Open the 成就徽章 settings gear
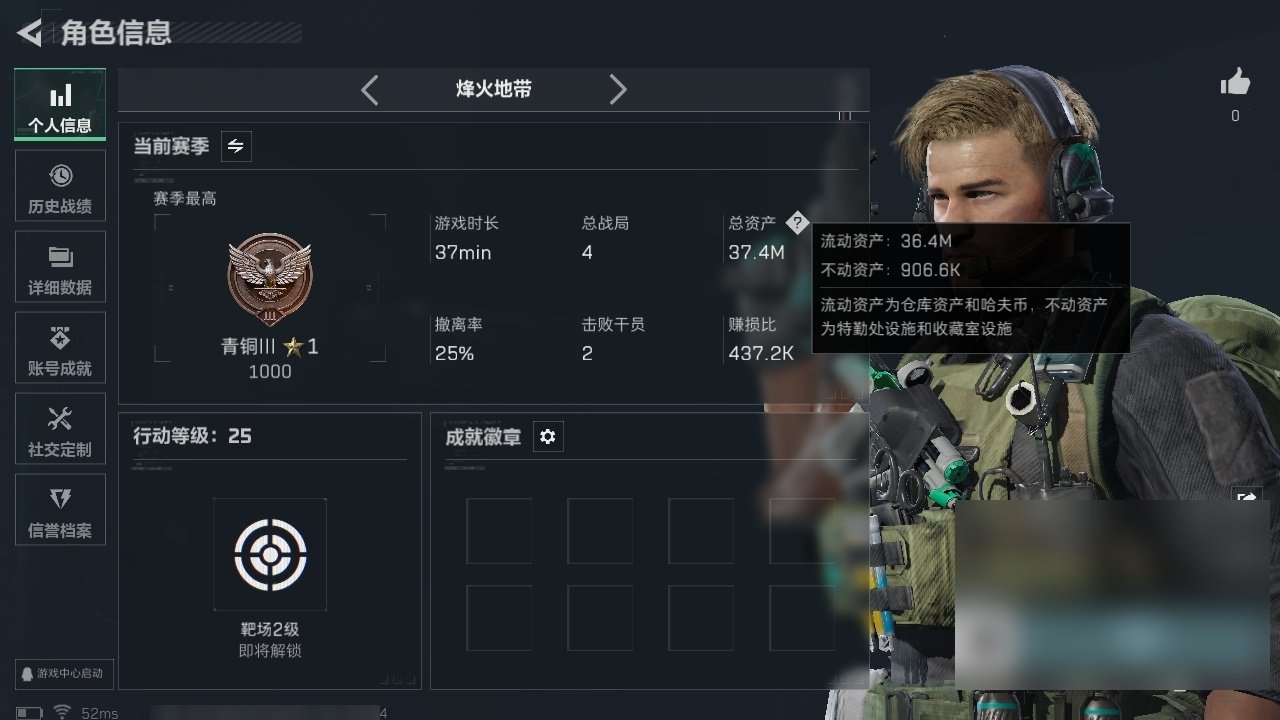Viewport: 1280px width, 720px height. click(x=548, y=437)
